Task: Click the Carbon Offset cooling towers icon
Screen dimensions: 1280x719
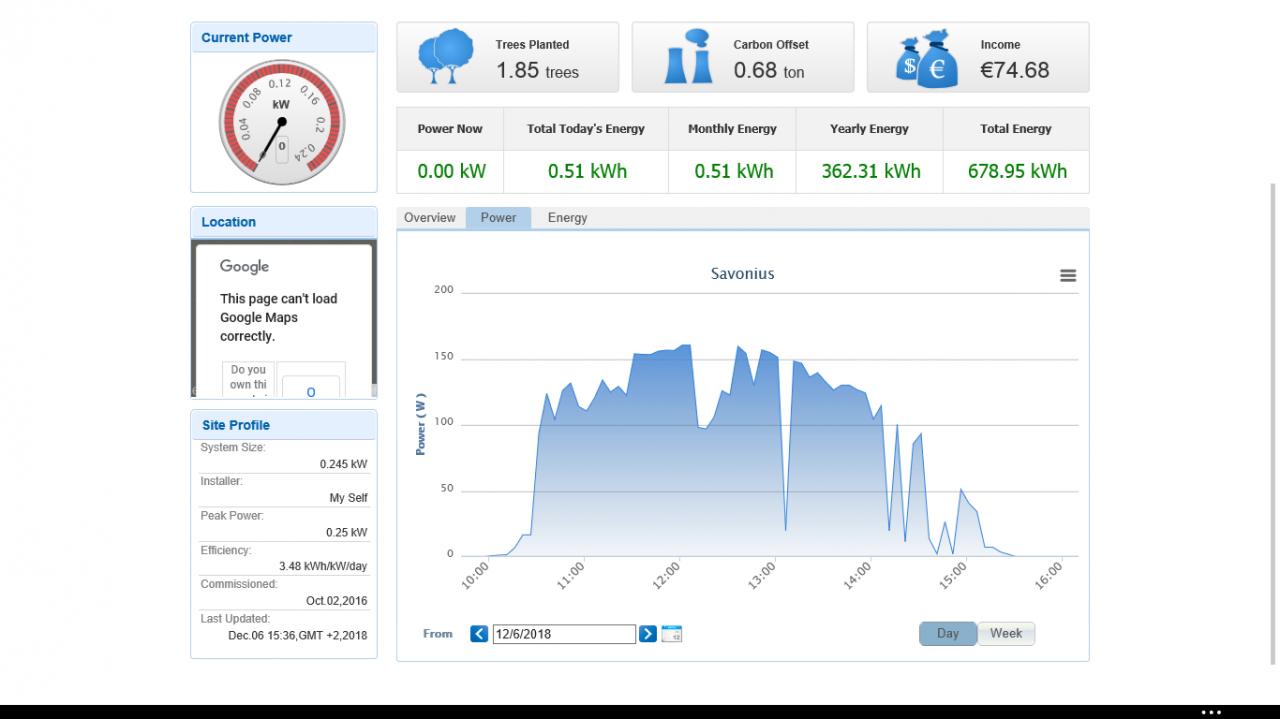Action: 689,57
